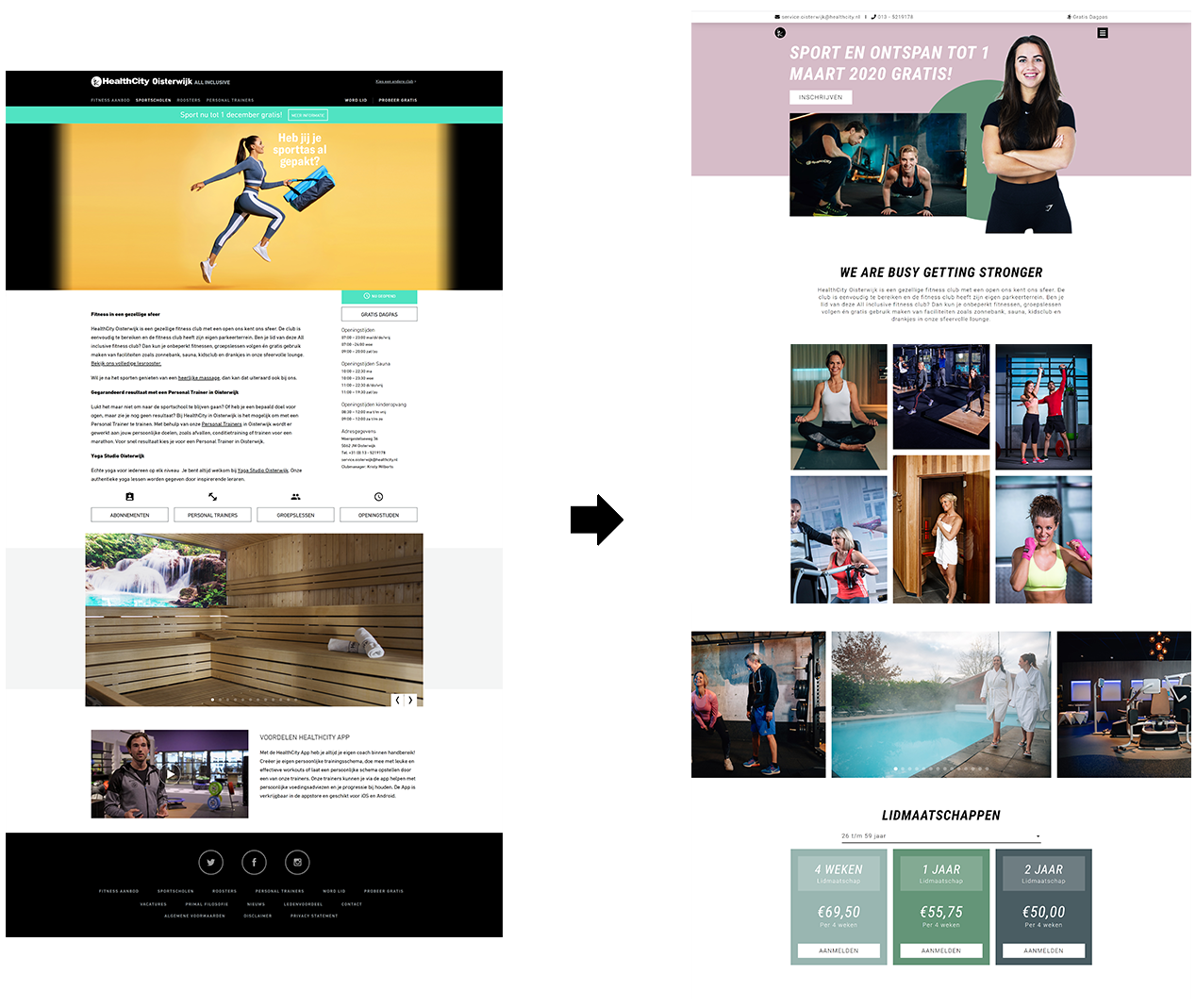Click the Gratis Dagpas link in the redesign's top bar
This screenshot has width=1196, height=1008.
(x=1088, y=17)
